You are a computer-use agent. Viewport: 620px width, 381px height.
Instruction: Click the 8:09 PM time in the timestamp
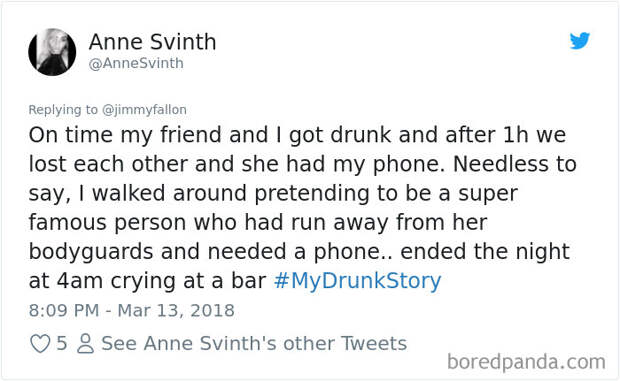pyautogui.click(x=64, y=310)
